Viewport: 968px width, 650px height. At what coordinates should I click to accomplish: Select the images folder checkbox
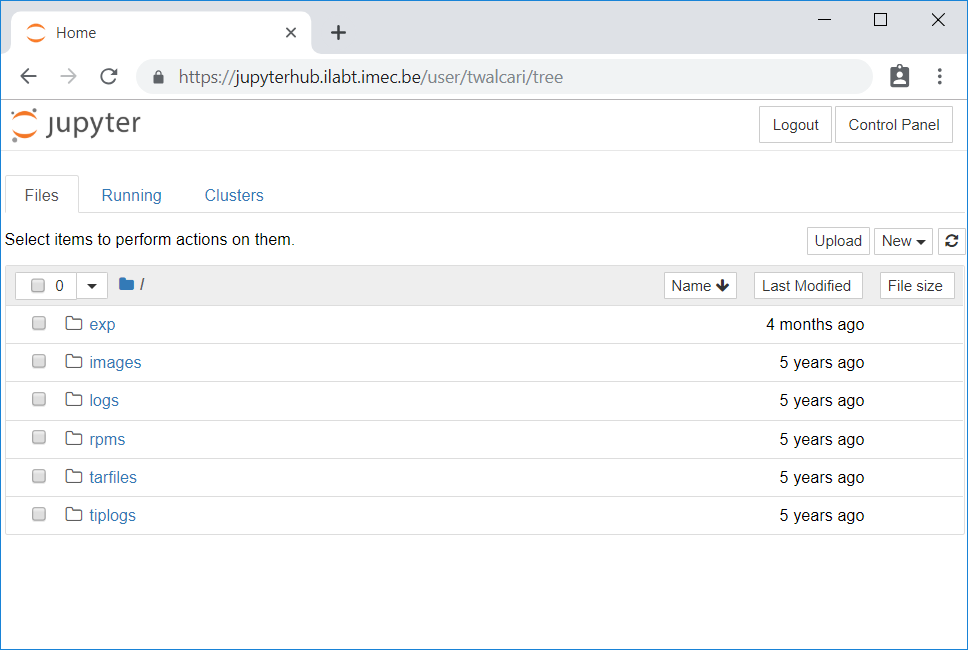(x=39, y=361)
